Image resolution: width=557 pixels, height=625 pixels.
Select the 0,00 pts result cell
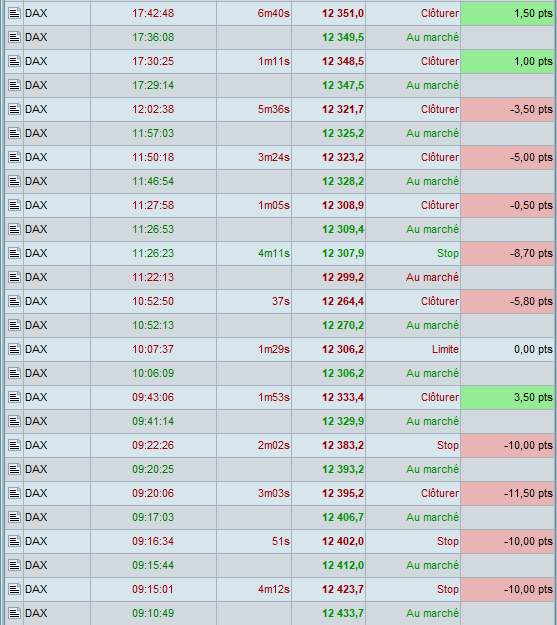click(508, 349)
